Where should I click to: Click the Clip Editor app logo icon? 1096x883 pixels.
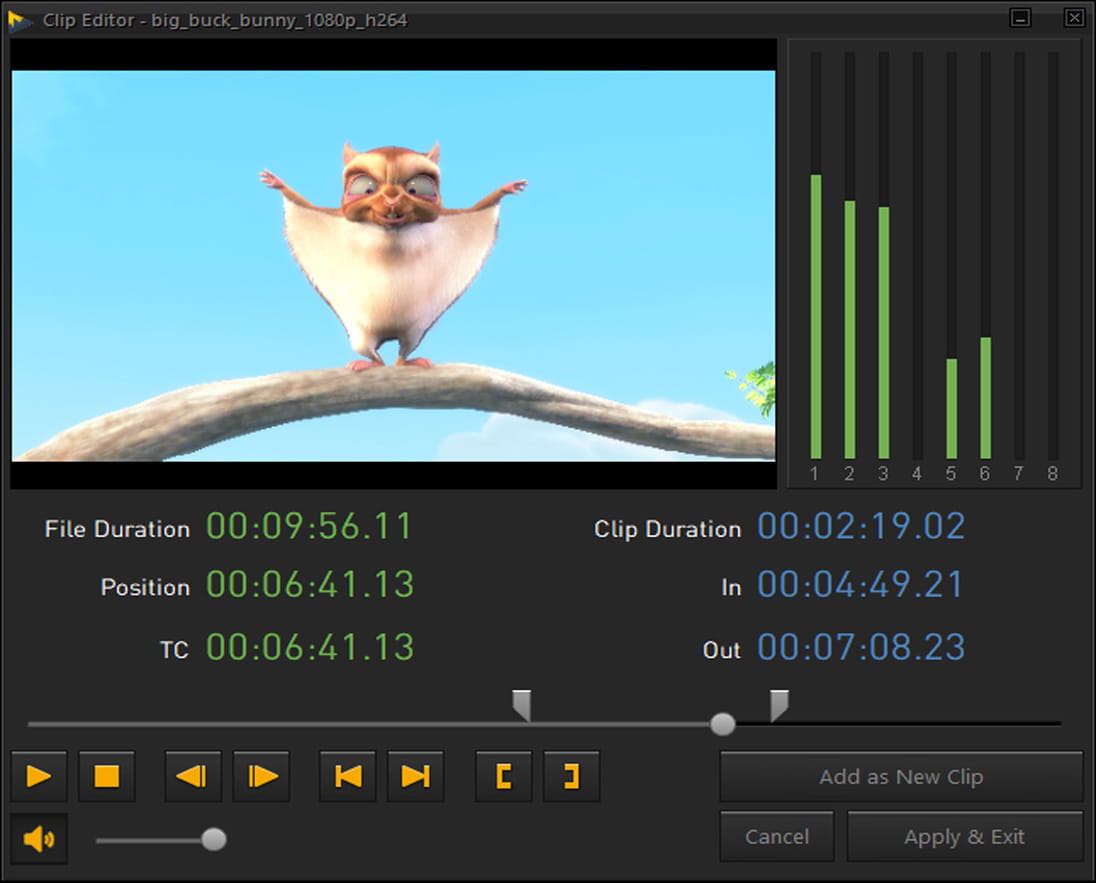[x=20, y=20]
